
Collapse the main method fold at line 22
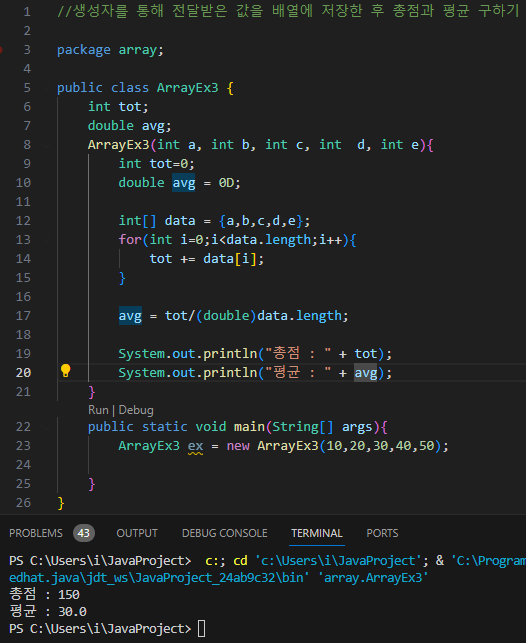(46, 427)
